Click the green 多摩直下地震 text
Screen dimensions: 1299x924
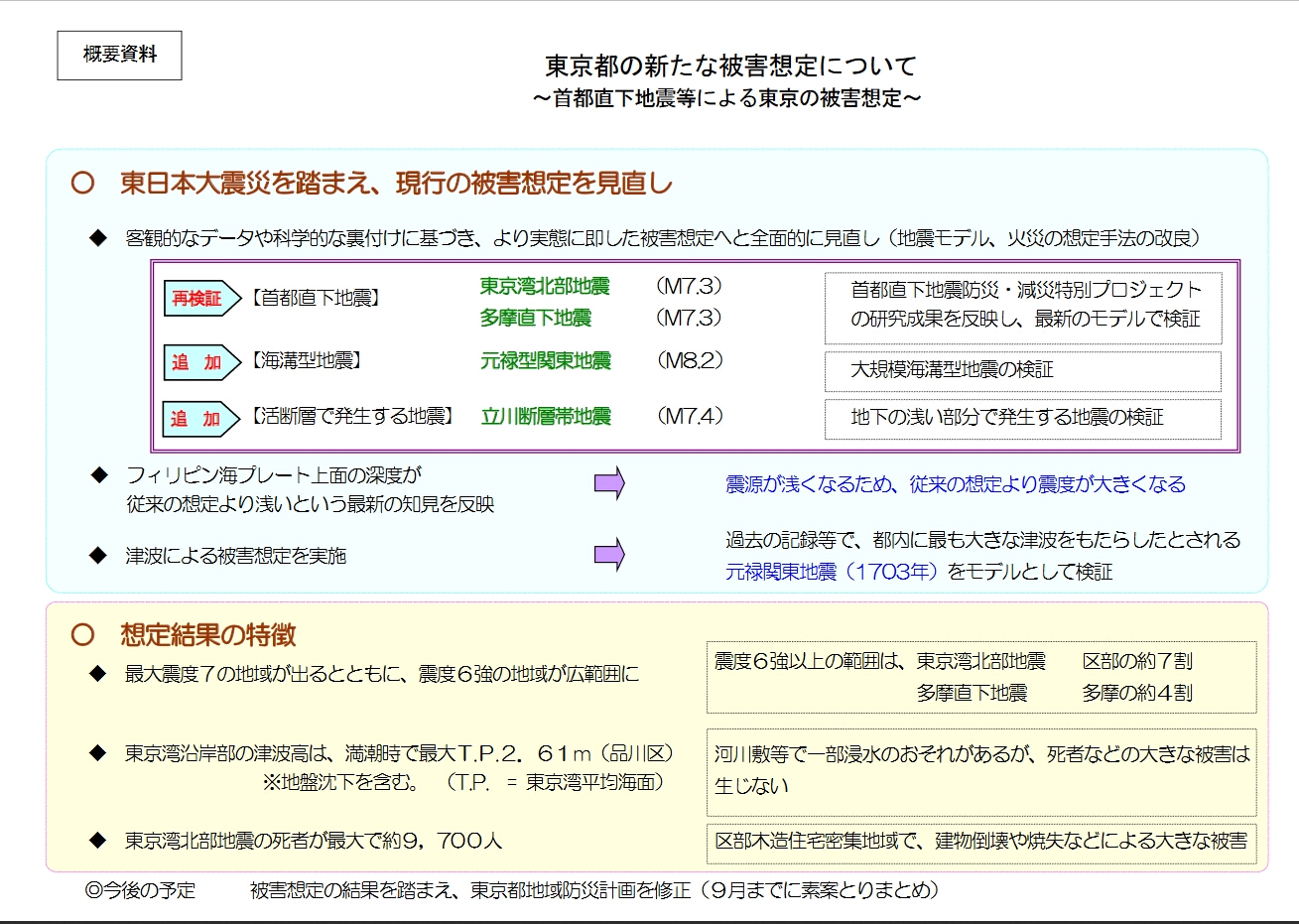click(x=536, y=318)
